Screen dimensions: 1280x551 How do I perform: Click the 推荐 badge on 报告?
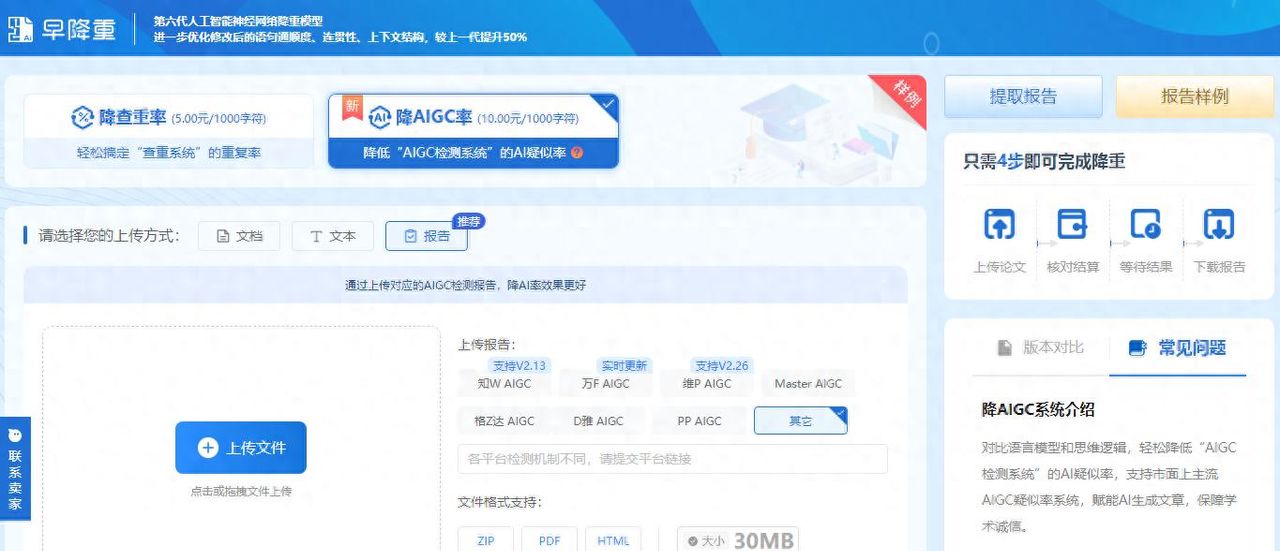click(x=469, y=220)
